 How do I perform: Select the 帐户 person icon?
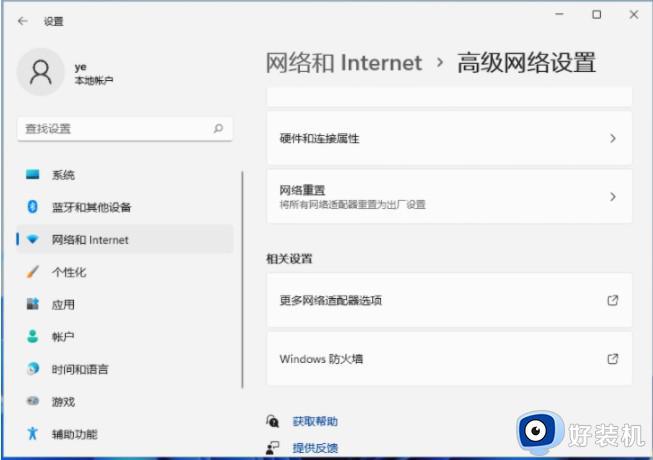point(32,336)
